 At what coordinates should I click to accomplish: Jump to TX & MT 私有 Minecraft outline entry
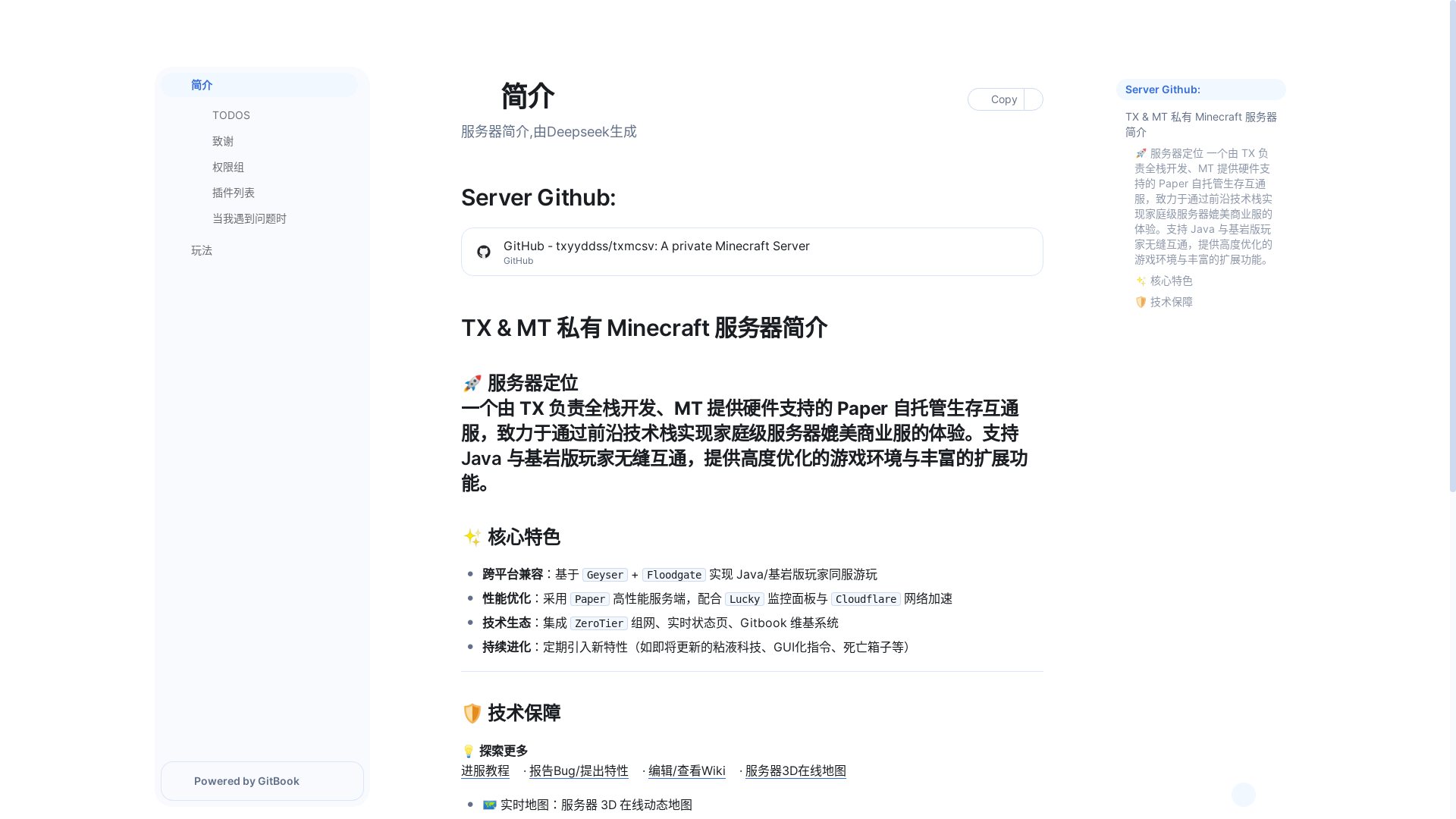1201,124
